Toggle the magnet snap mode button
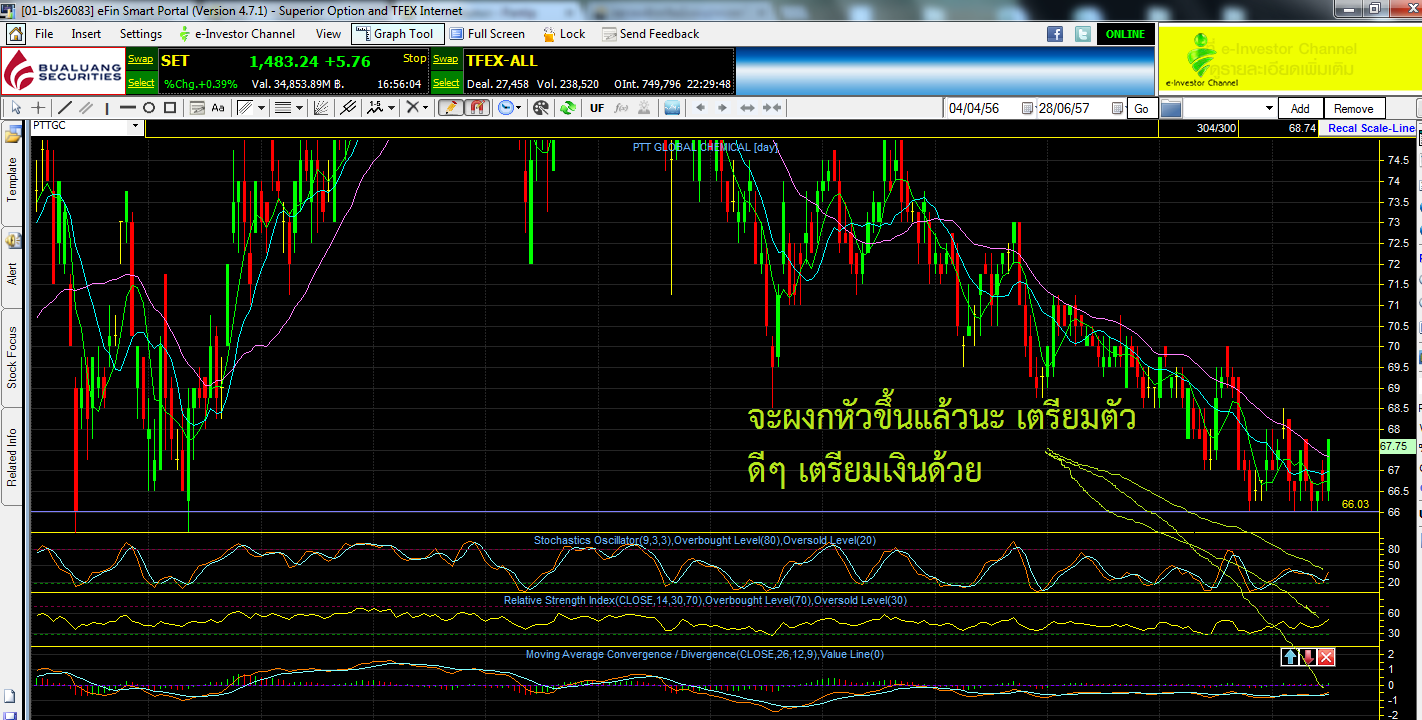 (x=477, y=108)
